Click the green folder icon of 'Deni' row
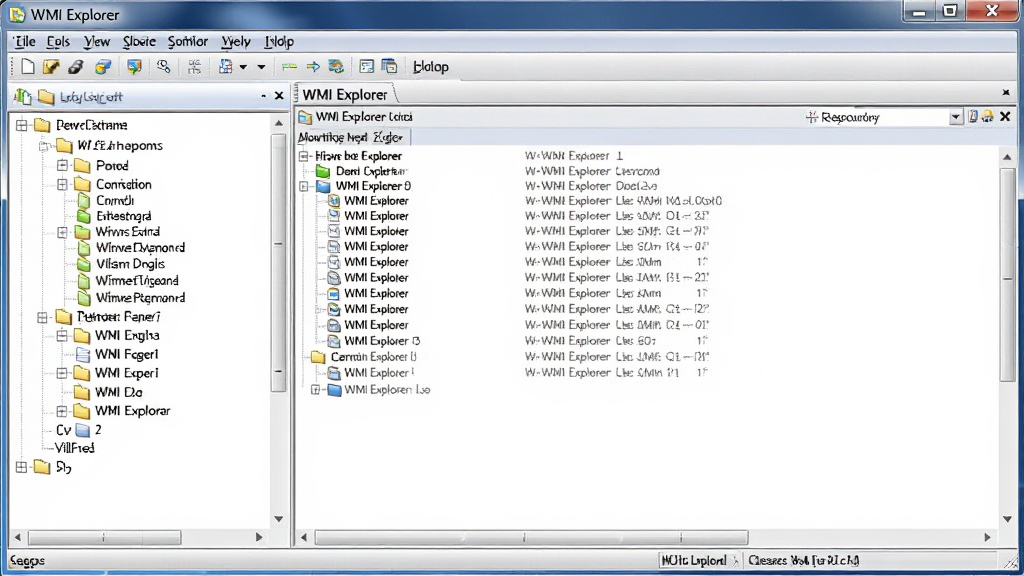The image size is (1024, 576). 323,171
